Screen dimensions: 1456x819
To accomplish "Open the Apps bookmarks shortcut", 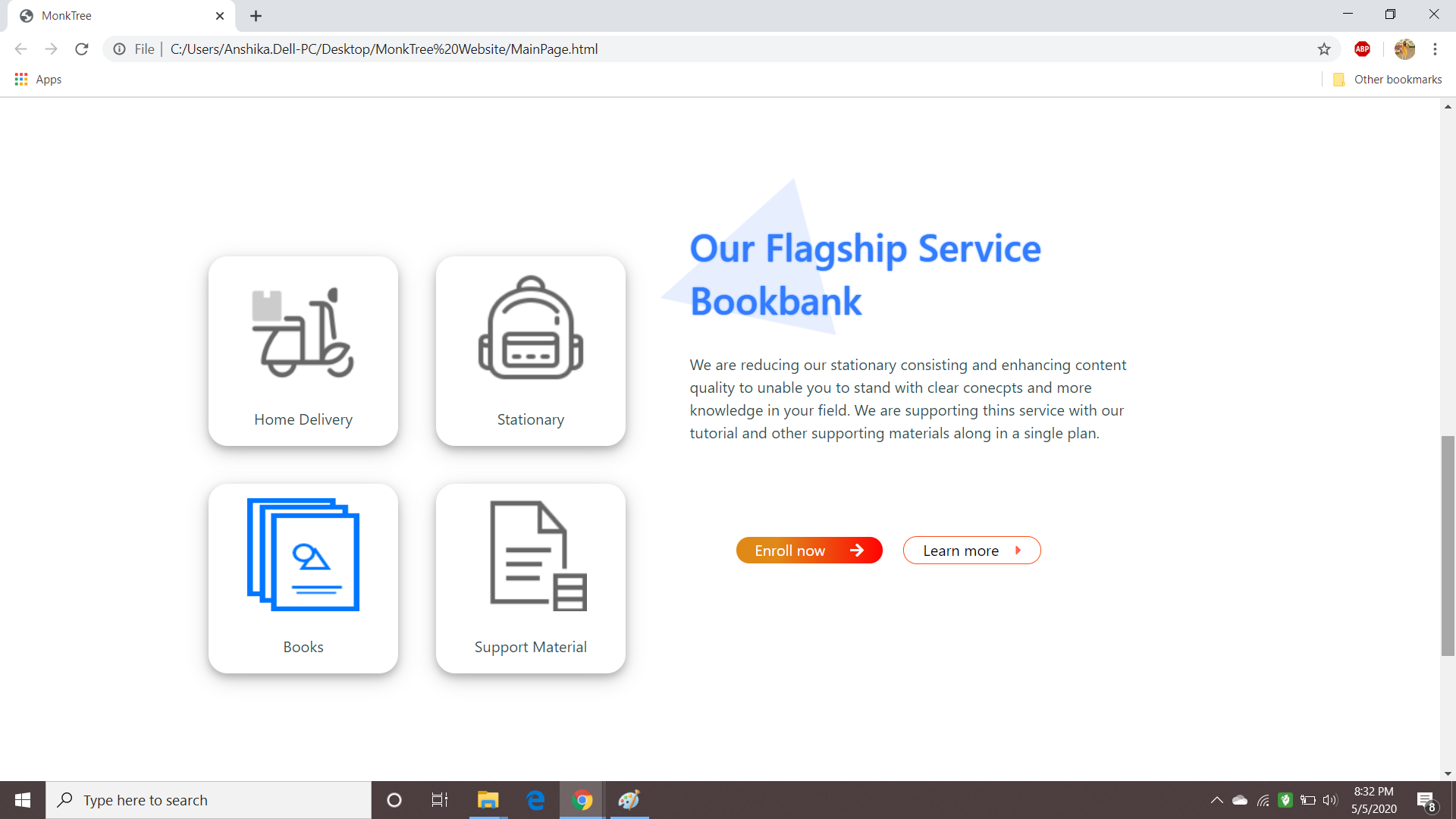I will coord(37,79).
